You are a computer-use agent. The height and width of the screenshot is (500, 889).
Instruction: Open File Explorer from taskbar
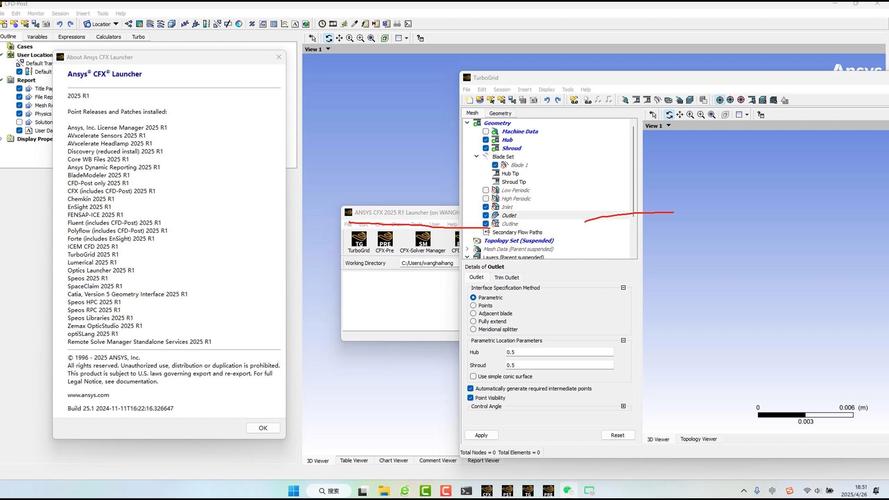click(384, 490)
